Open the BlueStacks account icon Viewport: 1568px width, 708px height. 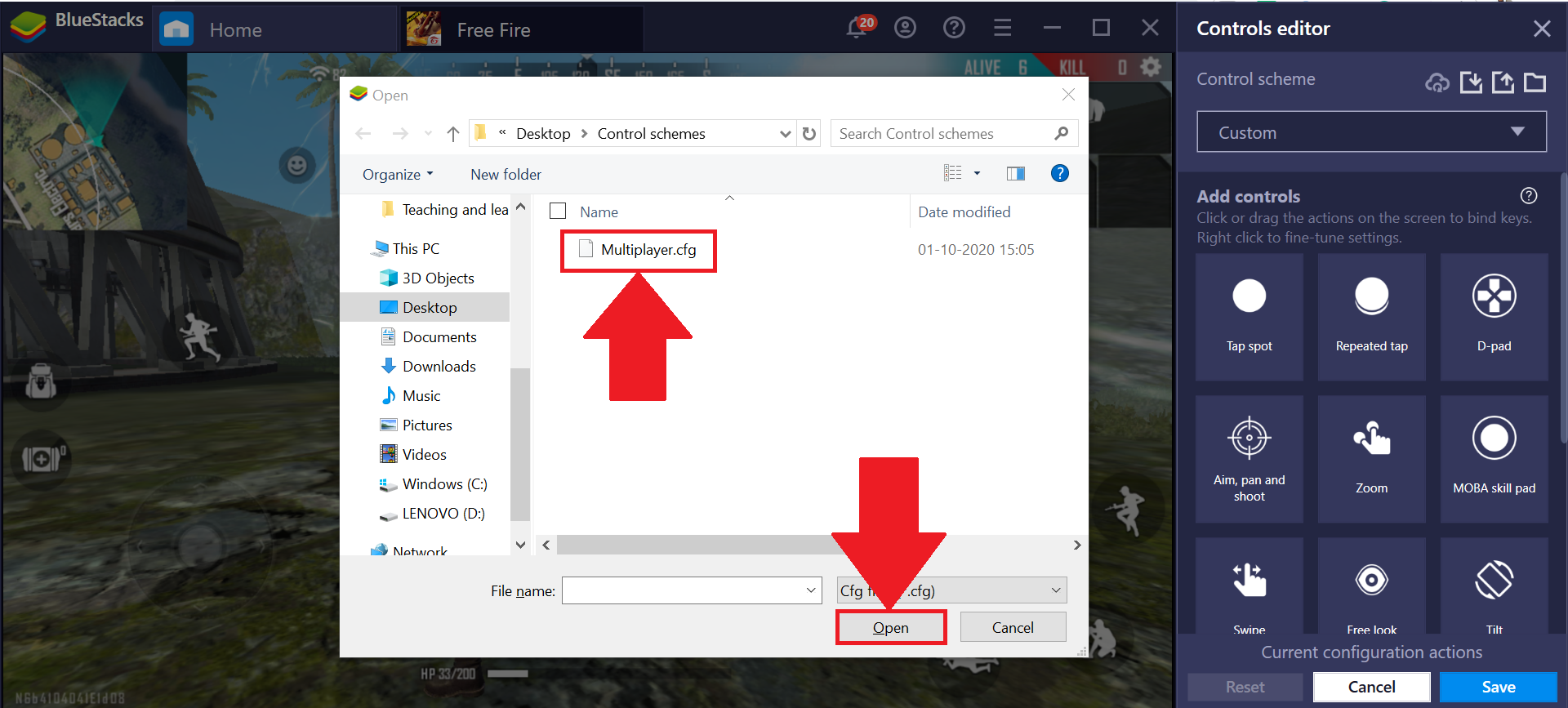pyautogui.click(x=905, y=28)
